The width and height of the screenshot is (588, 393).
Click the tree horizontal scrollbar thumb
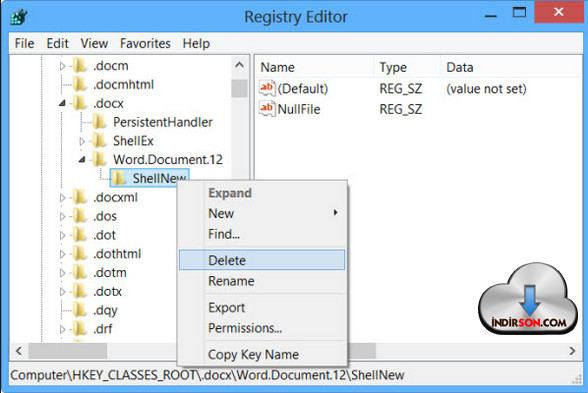point(68,351)
